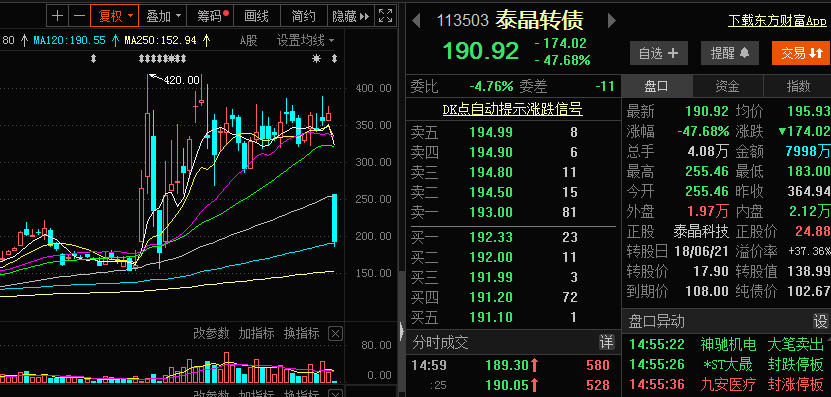The image size is (831, 397).
Task: Click the 泰晶转债 security name title
Action: 539,21
